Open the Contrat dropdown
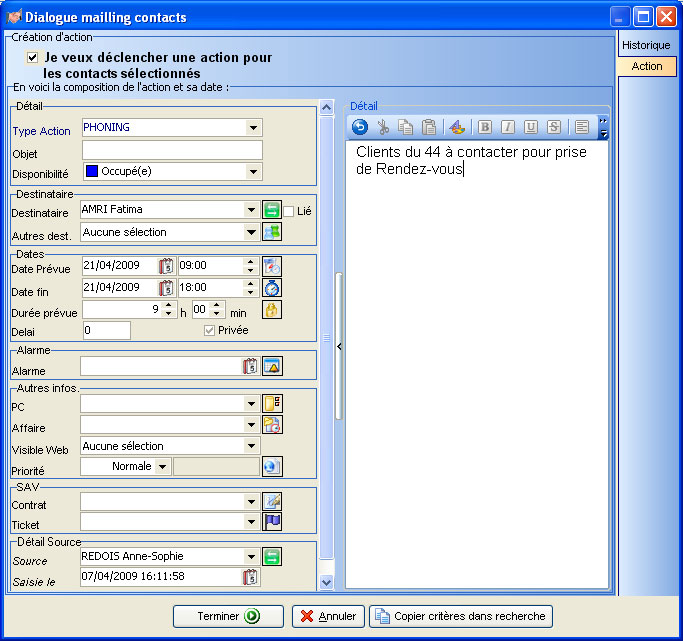 click(251, 502)
